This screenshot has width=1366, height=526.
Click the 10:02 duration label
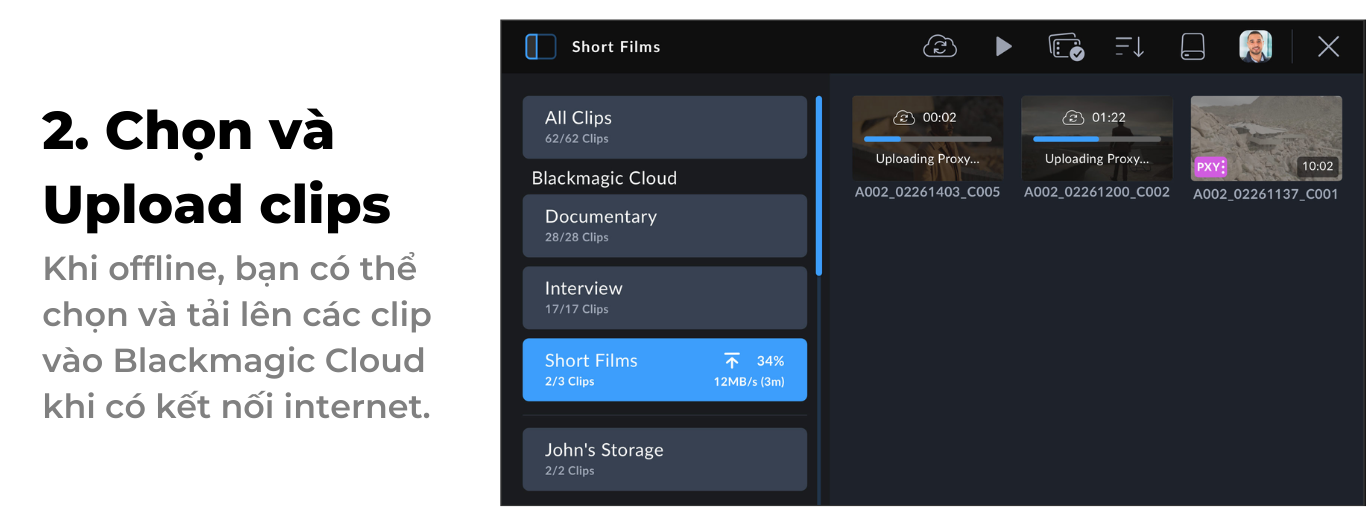1317,167
